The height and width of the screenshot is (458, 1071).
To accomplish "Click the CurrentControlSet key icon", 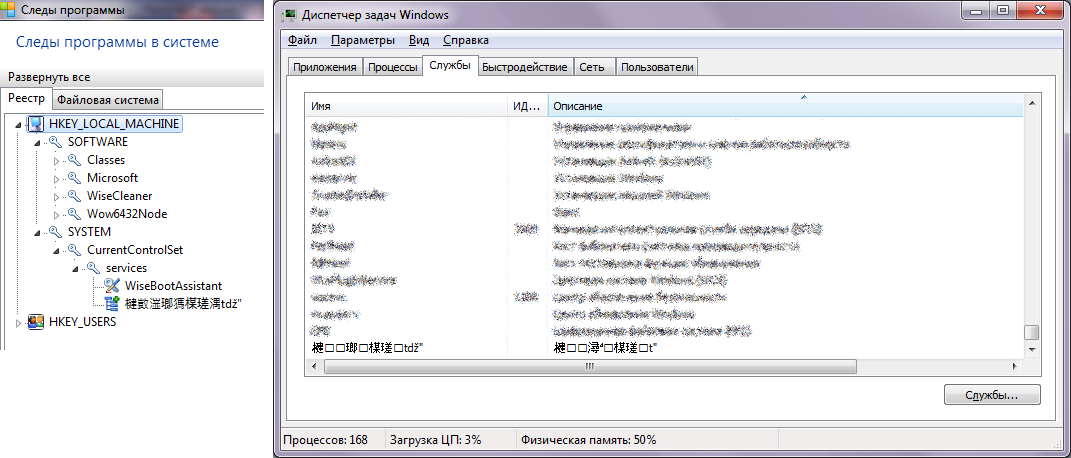I will (74, 250).
